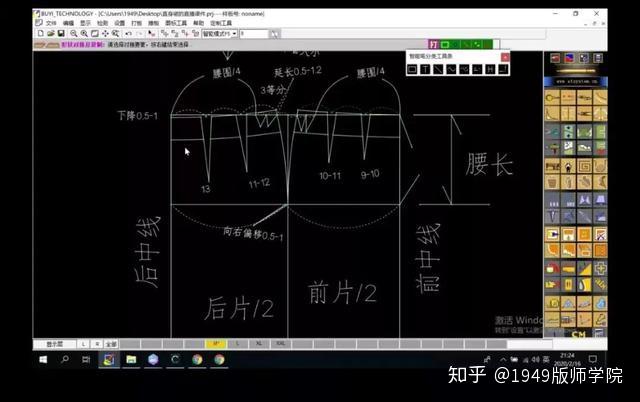
Task: Click the bucket-shaped icon in the tool panel
Action: click(x=552, y=182)
